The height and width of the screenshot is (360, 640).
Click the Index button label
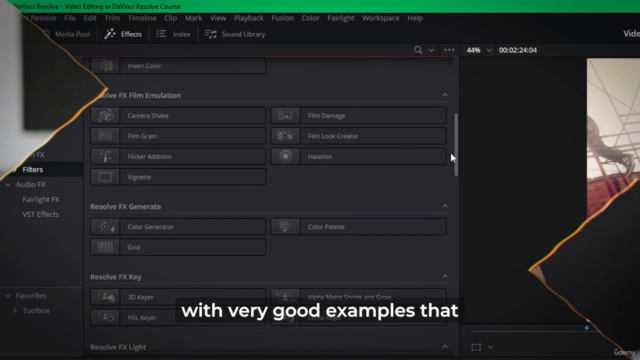pos(182,34)
